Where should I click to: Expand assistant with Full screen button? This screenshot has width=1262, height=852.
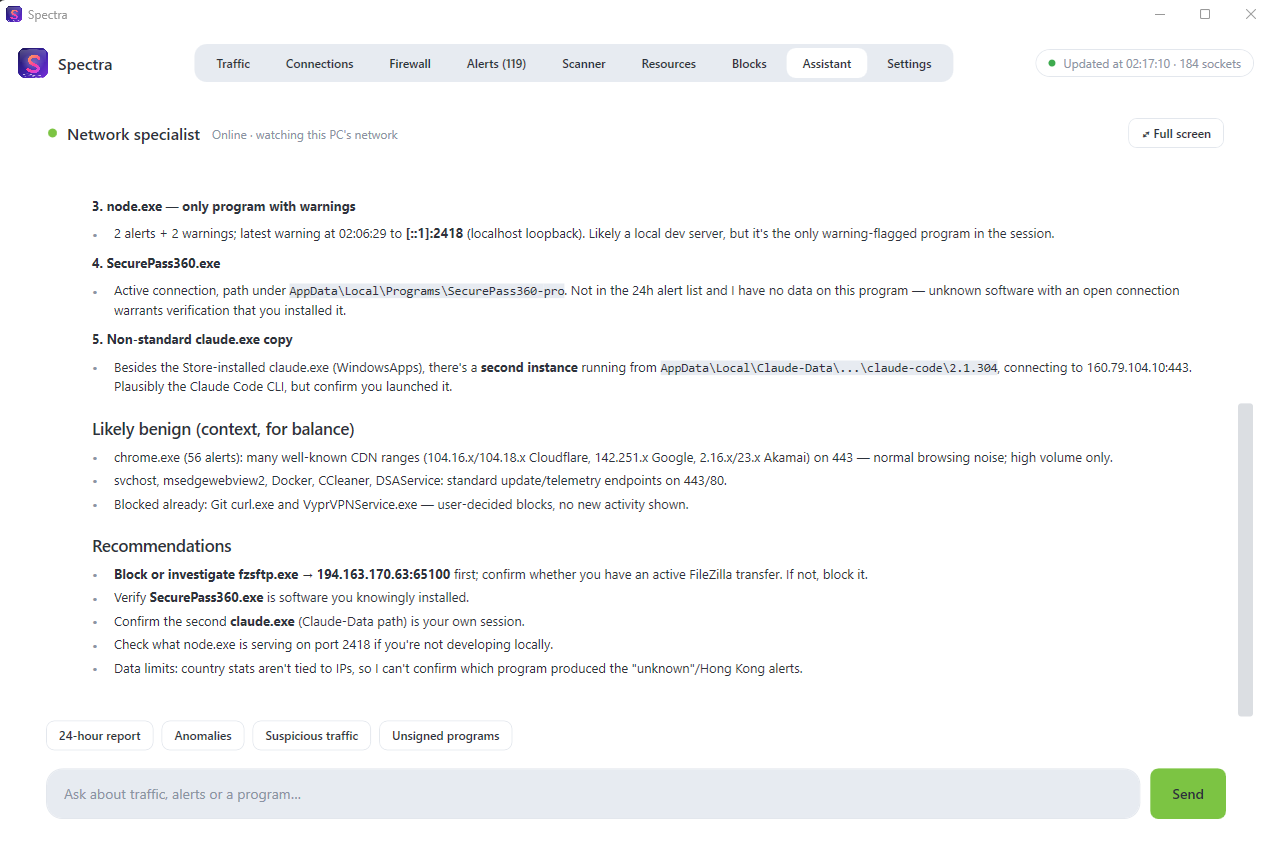point(1176,133)
